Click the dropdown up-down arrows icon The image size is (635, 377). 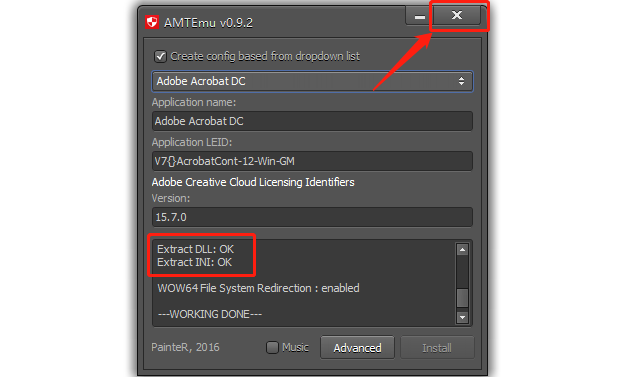coord(461,81)
